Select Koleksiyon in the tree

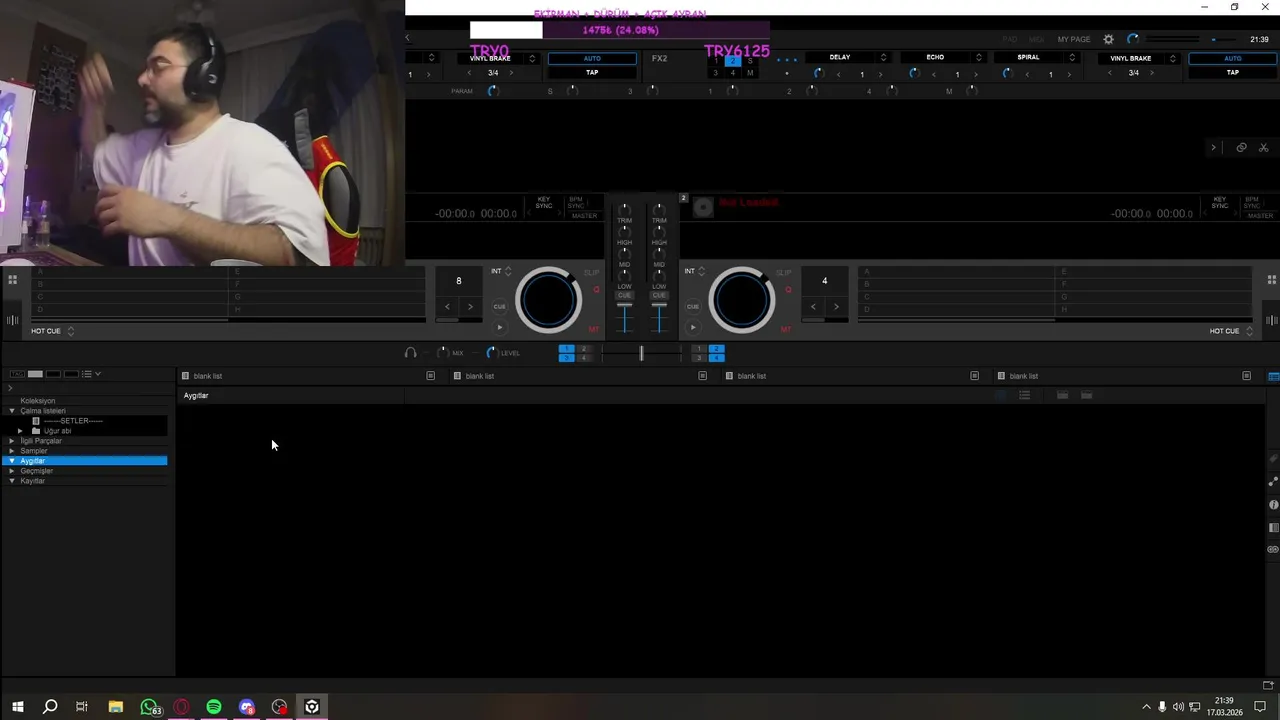click(x=38, y=401)
